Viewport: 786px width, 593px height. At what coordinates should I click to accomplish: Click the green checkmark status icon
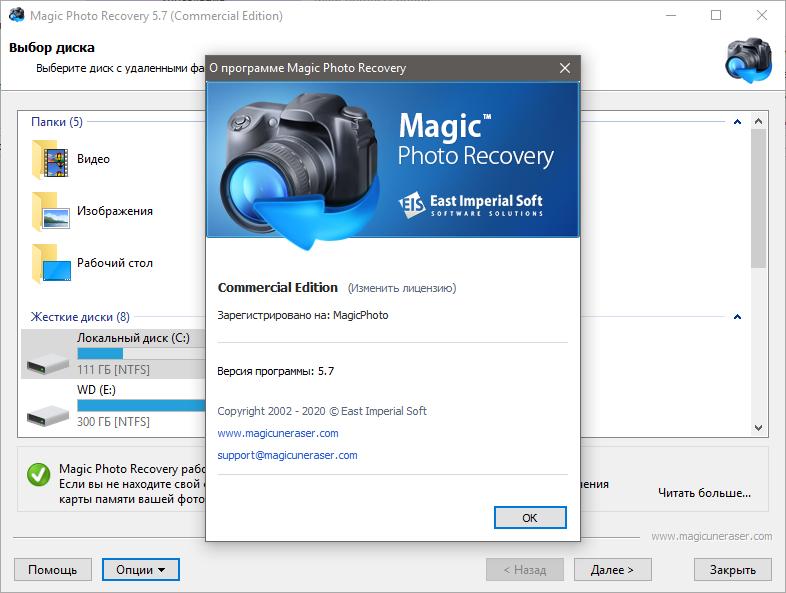tap(39, 474)
